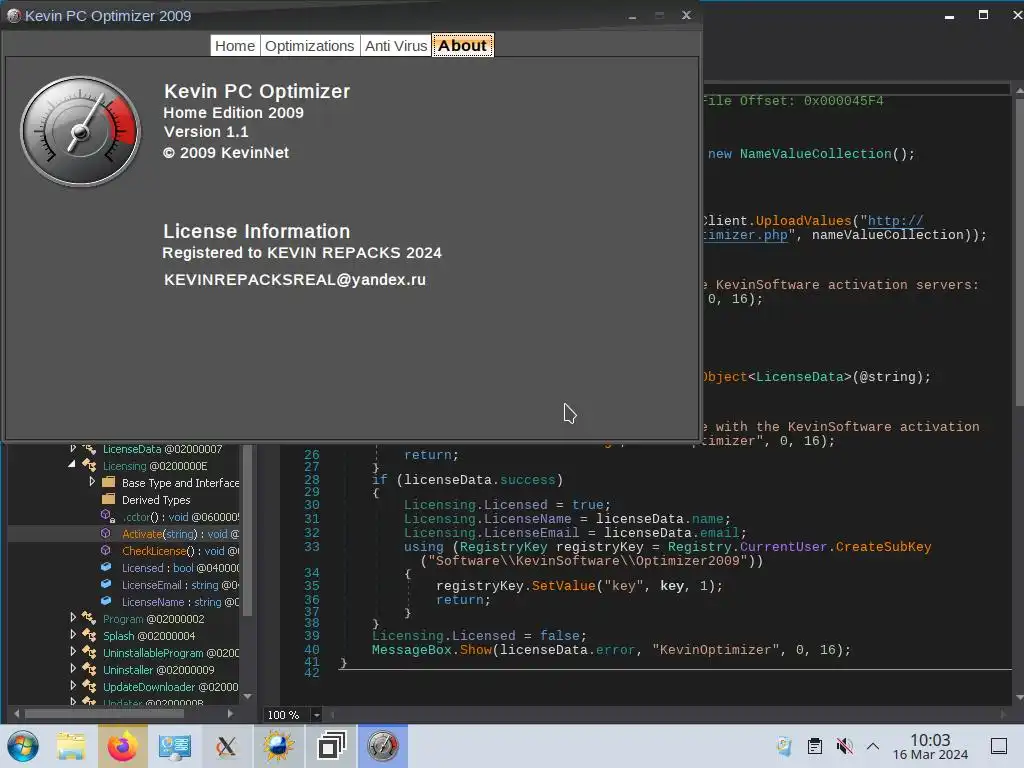
Task: Click the LicenseName field icon
Action: click(106, 601)
